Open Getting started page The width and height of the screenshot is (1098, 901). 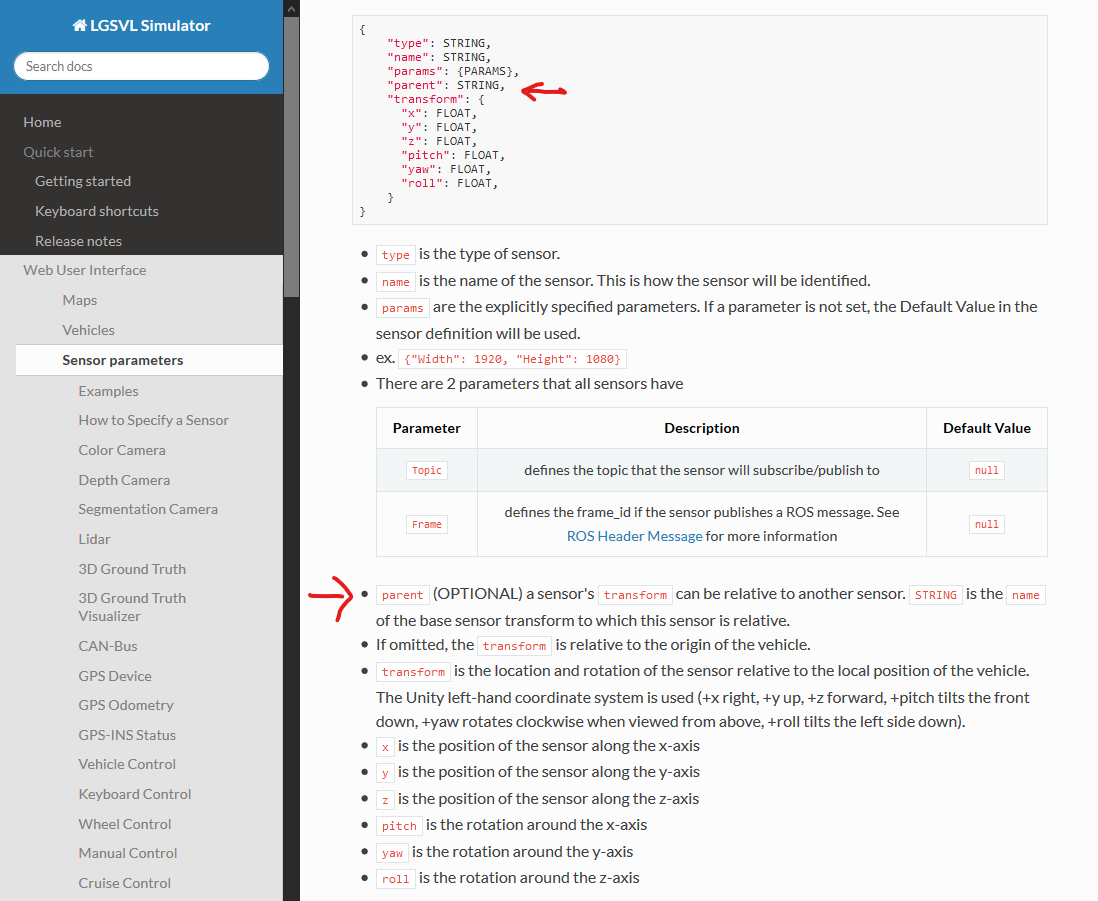coord(83,181)
